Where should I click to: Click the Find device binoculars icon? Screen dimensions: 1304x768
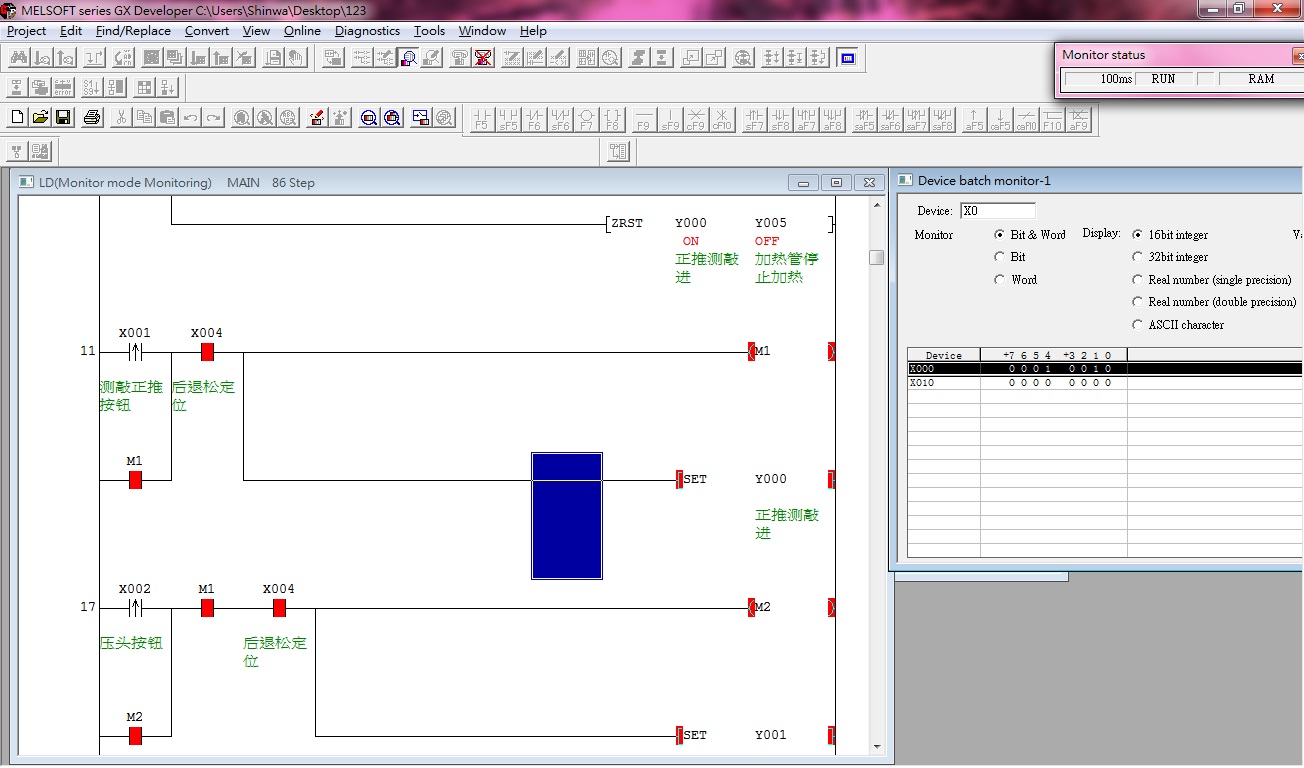(18, 58)
